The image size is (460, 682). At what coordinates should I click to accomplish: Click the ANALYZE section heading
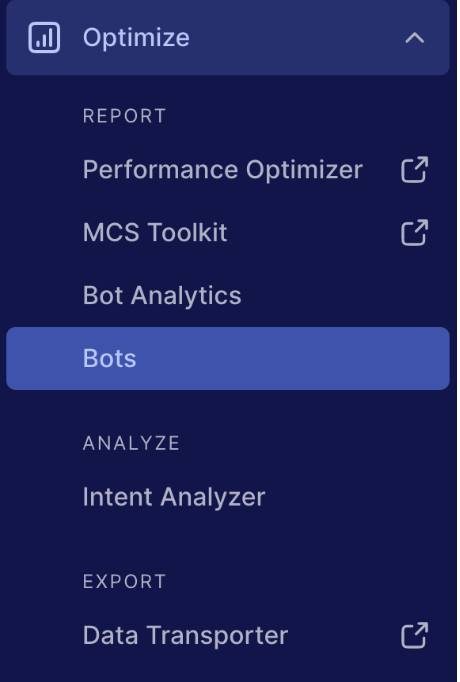coord(131,443)
